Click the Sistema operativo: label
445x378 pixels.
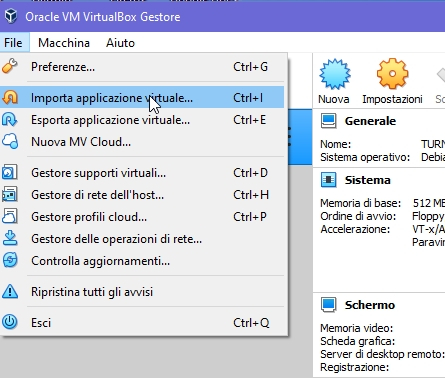pyautogui.click(x=365, y=157)
